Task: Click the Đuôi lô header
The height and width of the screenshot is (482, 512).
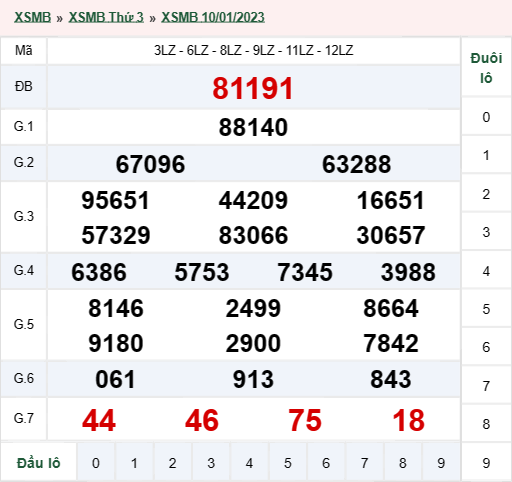Action: (486, 68)
